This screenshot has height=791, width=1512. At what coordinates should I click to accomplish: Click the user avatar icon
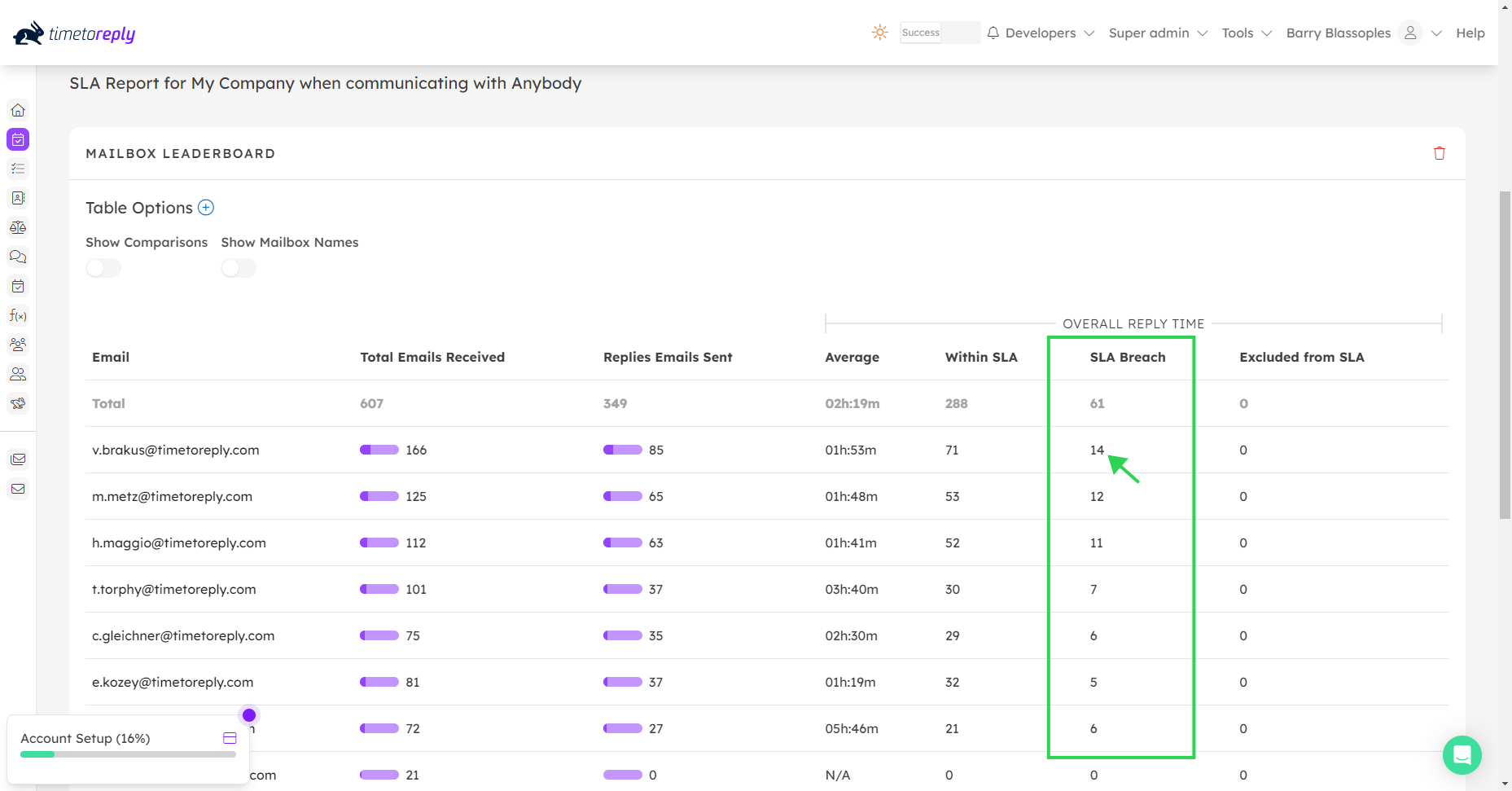tap(1410, 33)
